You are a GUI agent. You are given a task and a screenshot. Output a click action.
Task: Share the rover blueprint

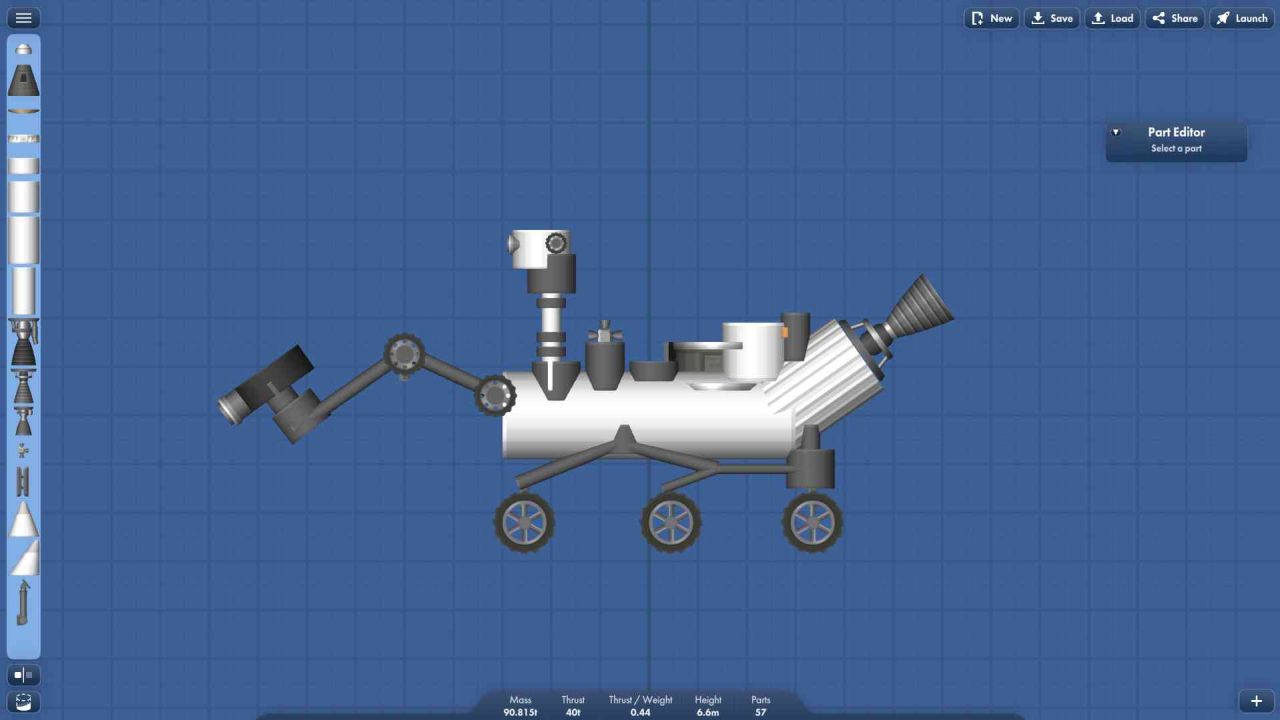pyautogui.click(x=1174, y=18)
